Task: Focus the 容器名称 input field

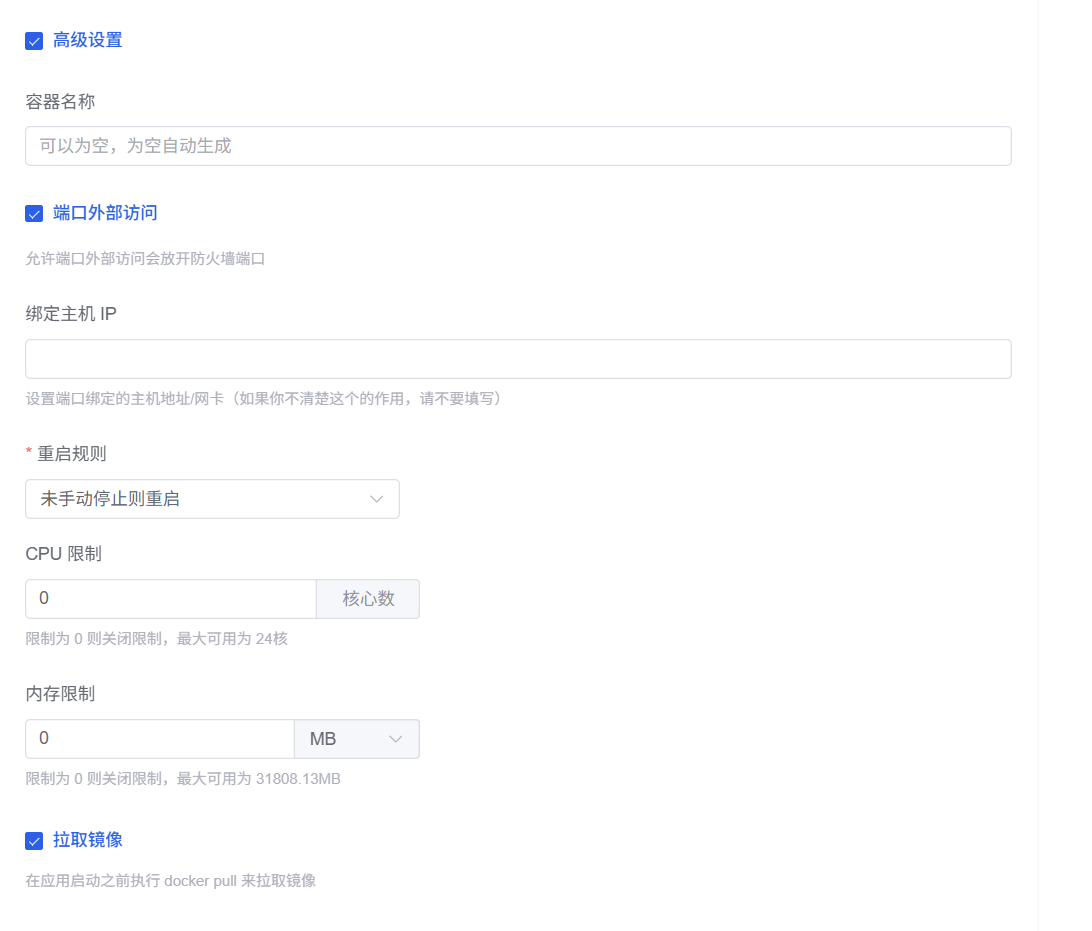Action: coord(517,146)
